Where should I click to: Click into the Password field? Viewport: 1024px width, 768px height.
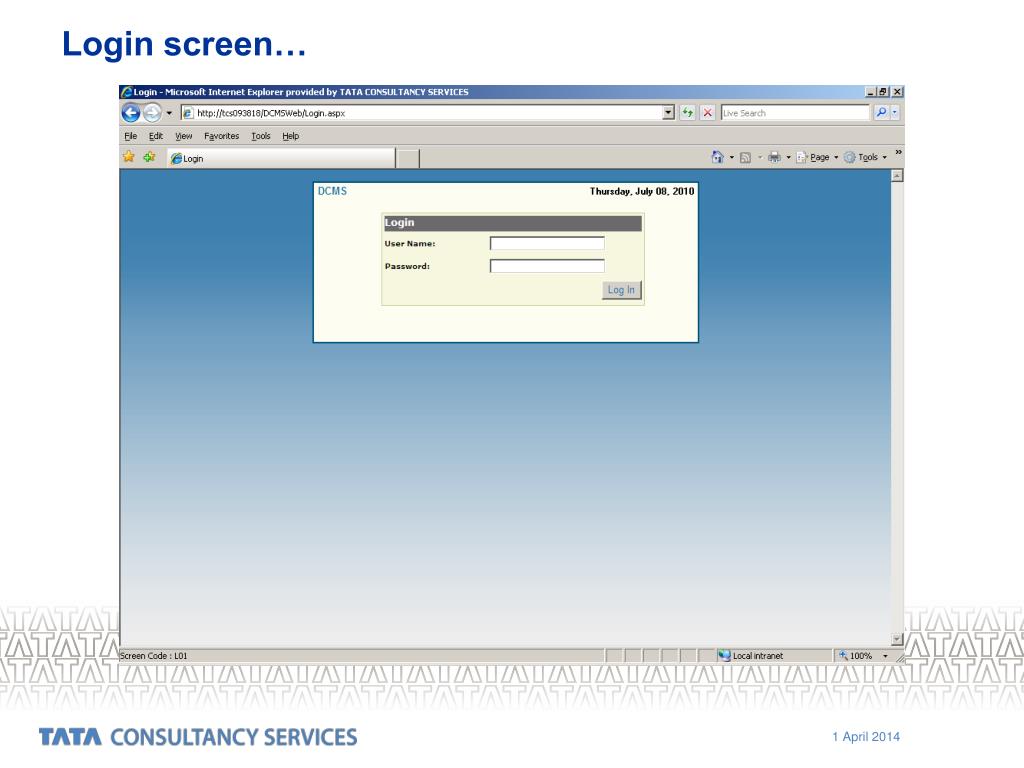547,266
